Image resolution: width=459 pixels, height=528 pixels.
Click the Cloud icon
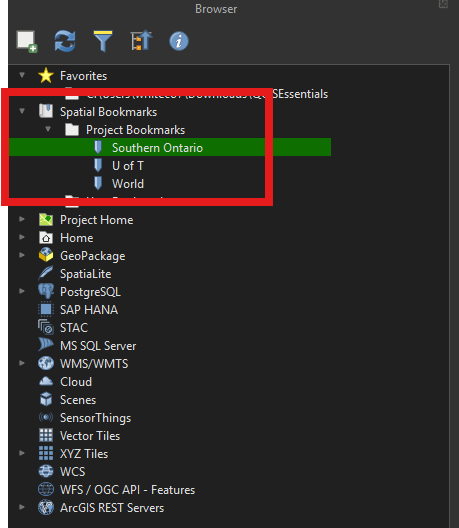point(46,381)
